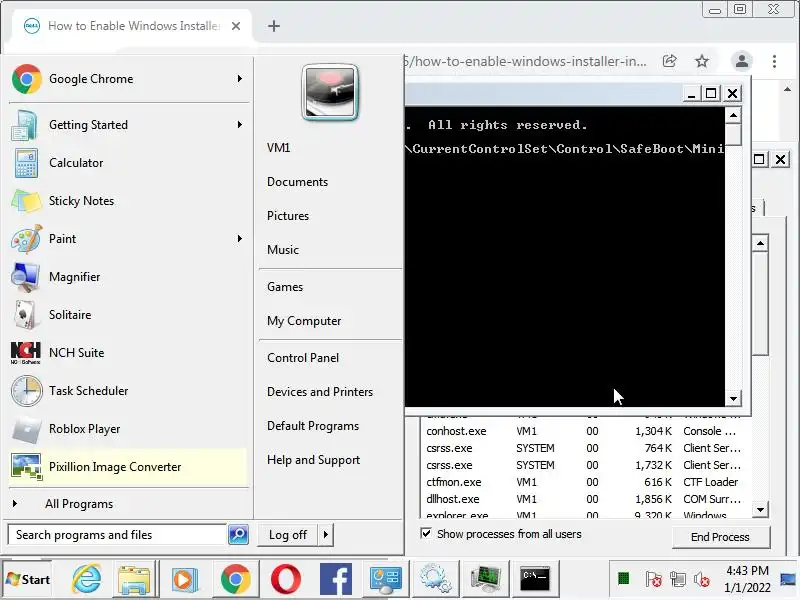Click the Log off button
This screenshot has width=800, height=600.
(x=288, y=535)
